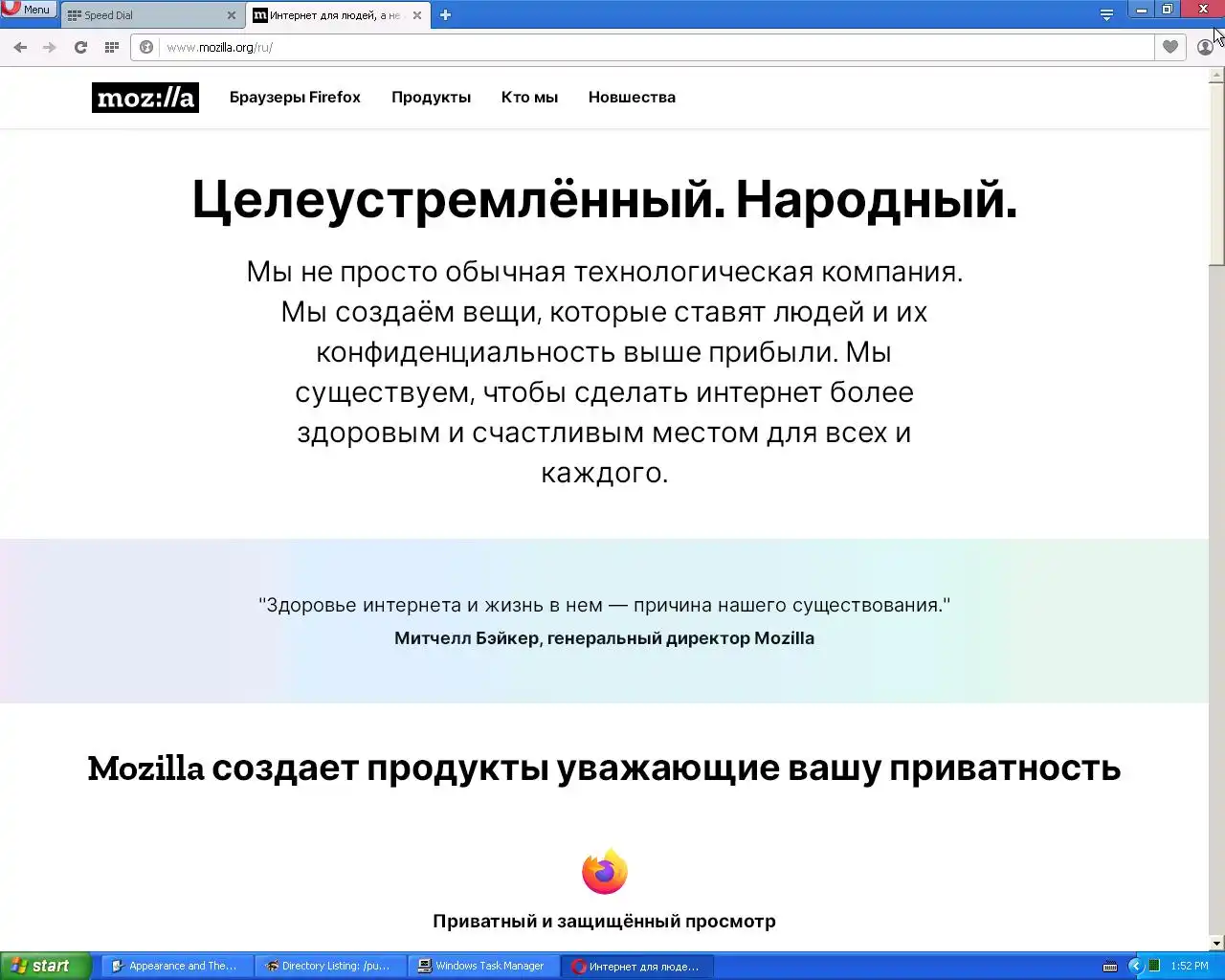
Task: Open the tab menu icon in title bar
Action: point(1106,14)
